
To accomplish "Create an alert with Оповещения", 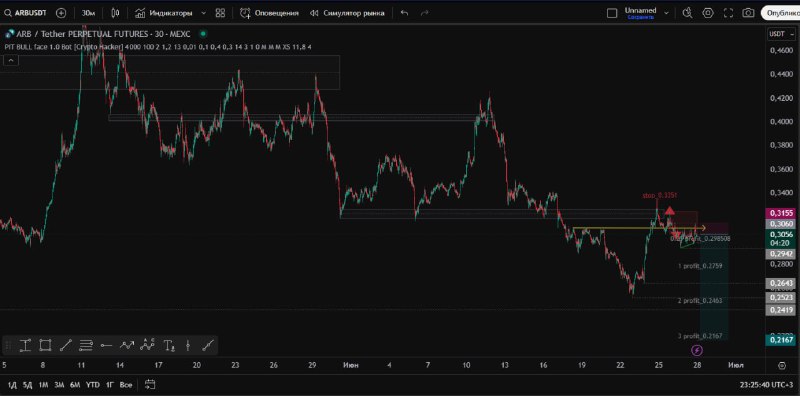I will 269,13.
